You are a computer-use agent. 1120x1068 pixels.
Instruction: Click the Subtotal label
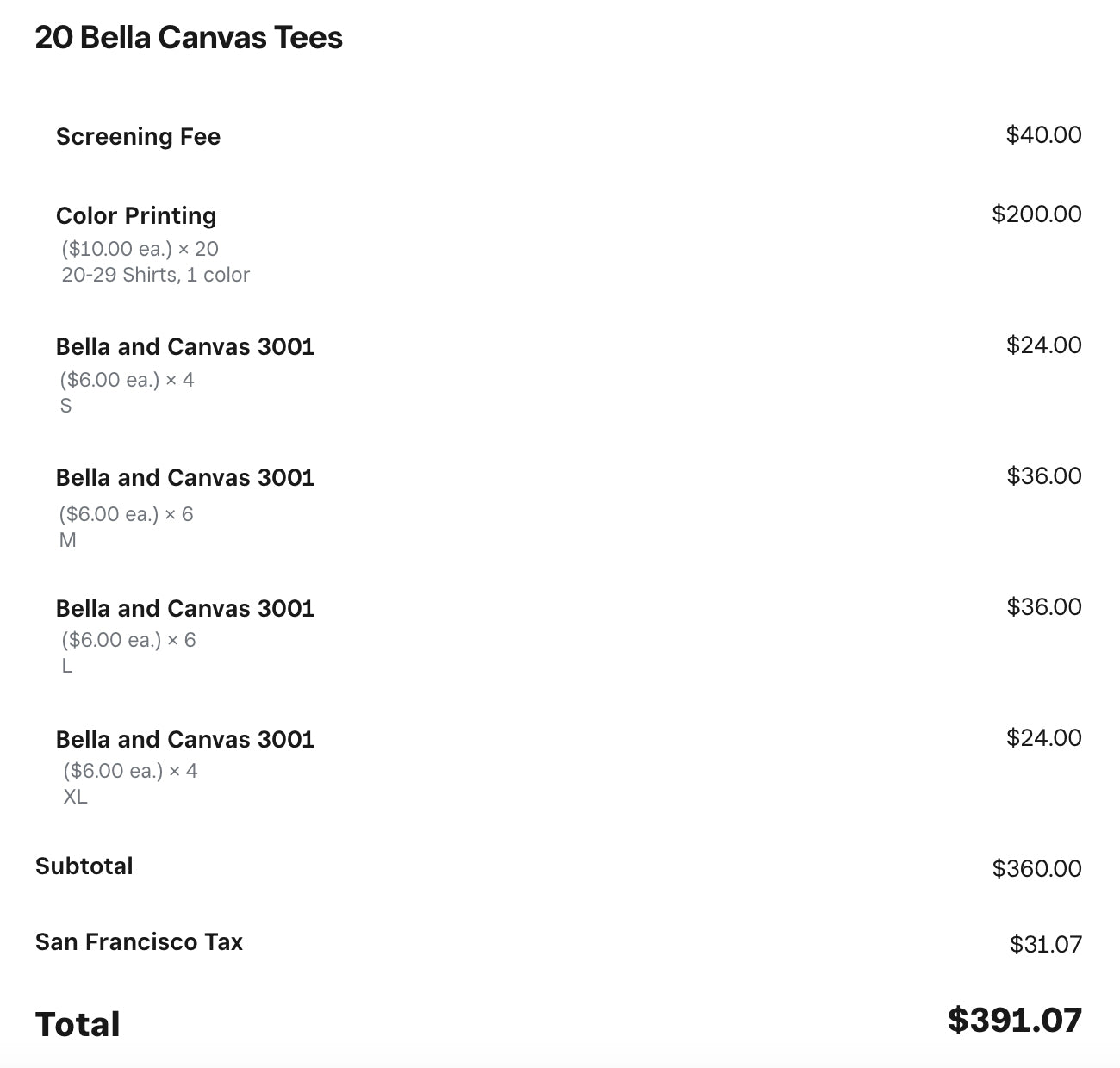[x=84, y=866]
